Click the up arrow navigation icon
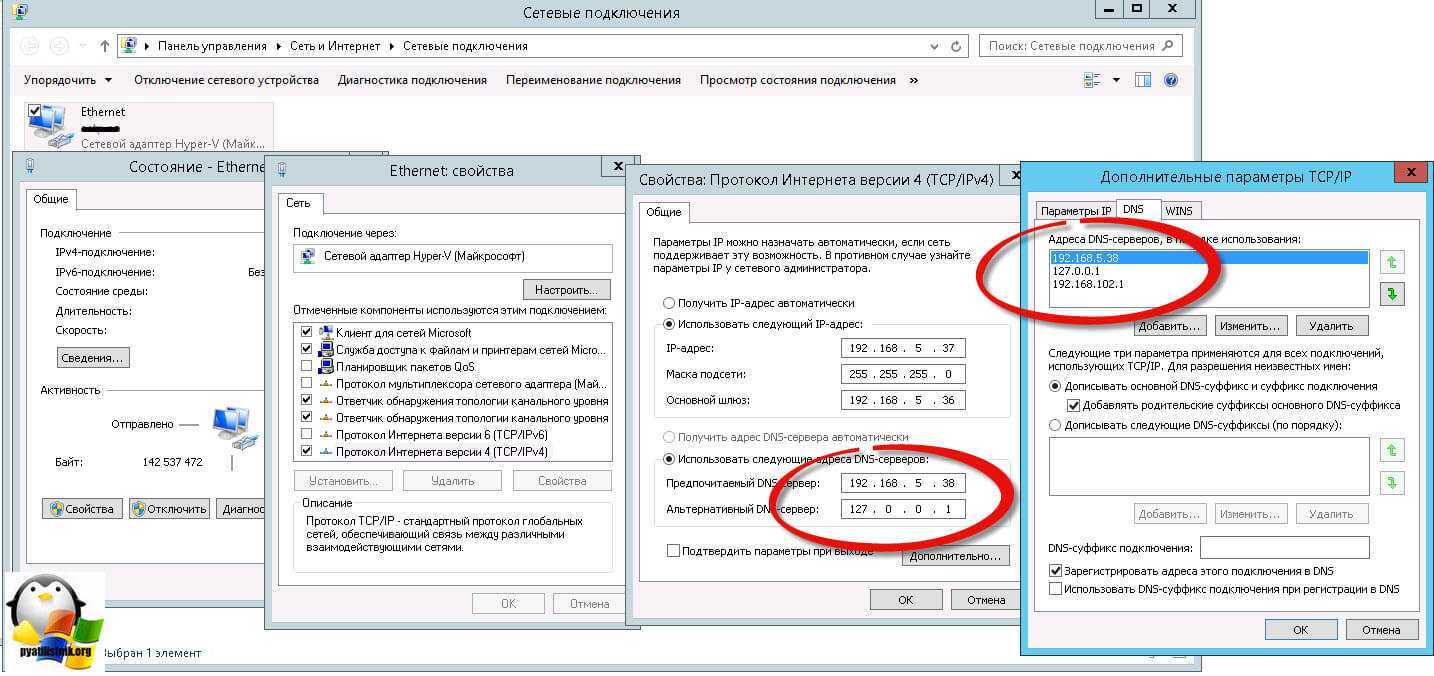The height and width of the screenshot is (676, 1434). click(x=106, y=46)
